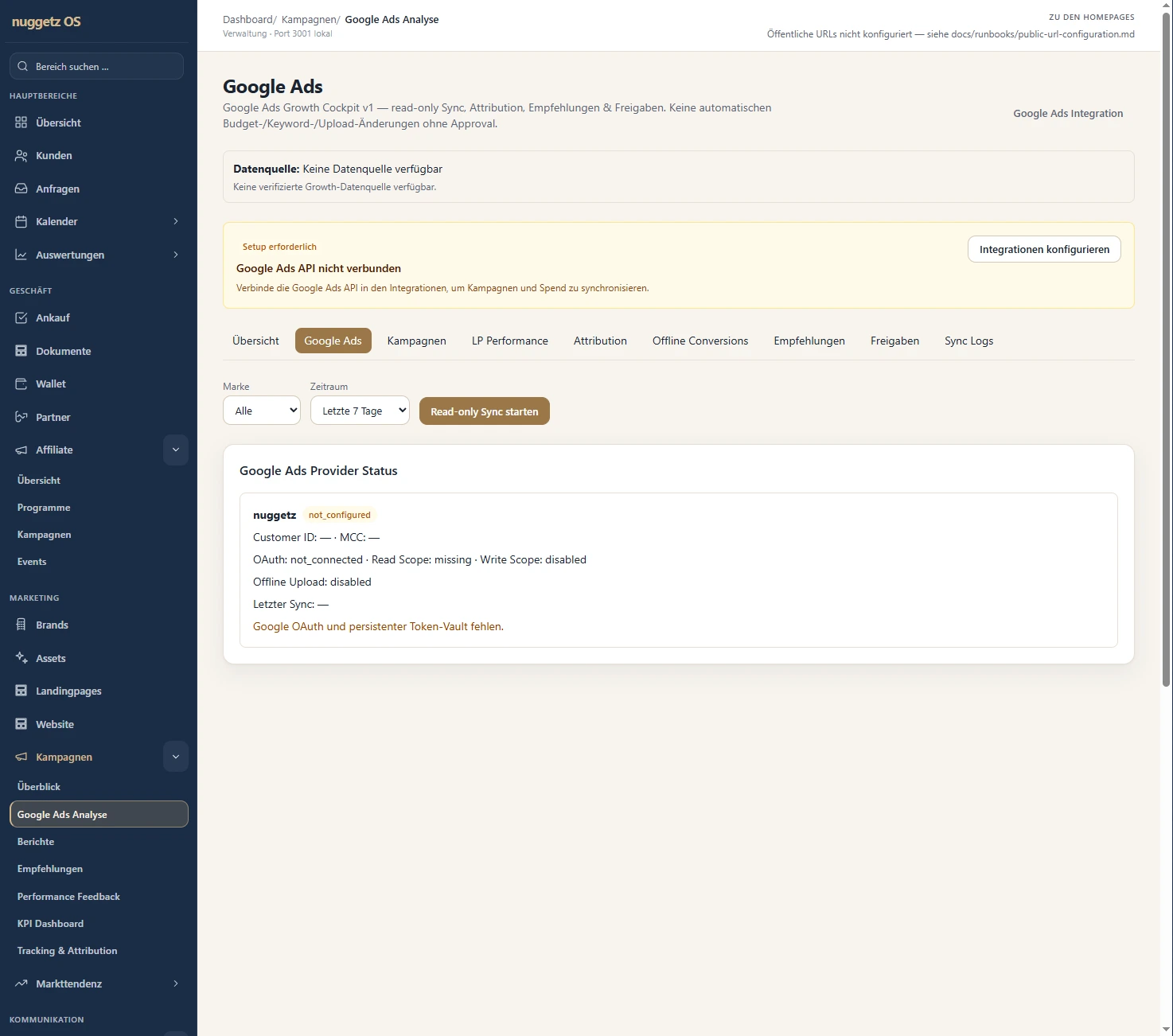1173x1036 pixels.
Task: Click 'Google Ads API nicht verbunden' heading
Action: [x=318, y=268]
